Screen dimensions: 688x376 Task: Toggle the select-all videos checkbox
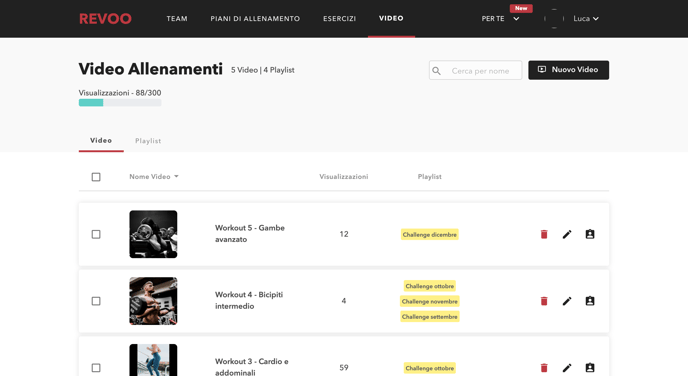coord(96,177)
